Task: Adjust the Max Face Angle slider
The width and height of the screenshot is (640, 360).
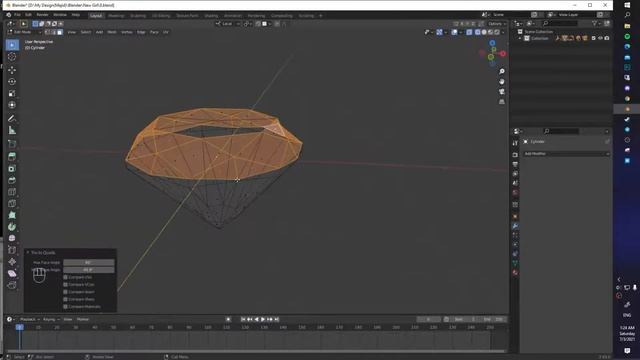Action: tap(89, 262)
